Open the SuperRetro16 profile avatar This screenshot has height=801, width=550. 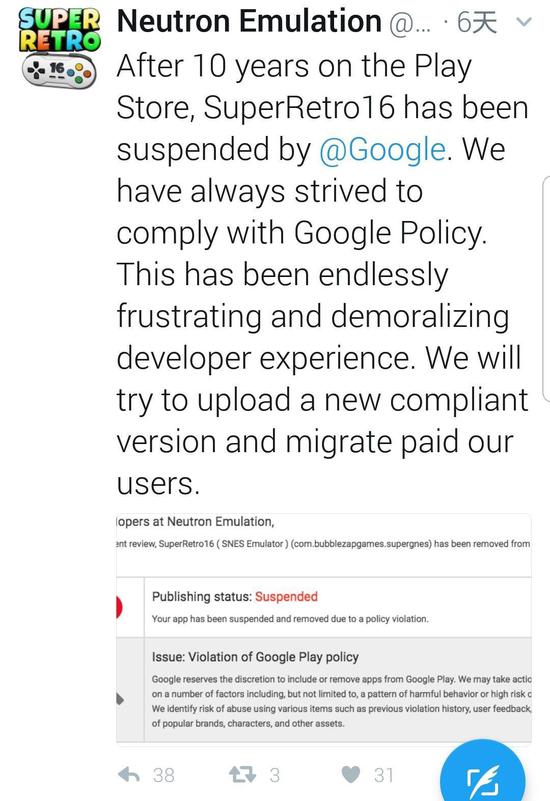coord(59,49)
